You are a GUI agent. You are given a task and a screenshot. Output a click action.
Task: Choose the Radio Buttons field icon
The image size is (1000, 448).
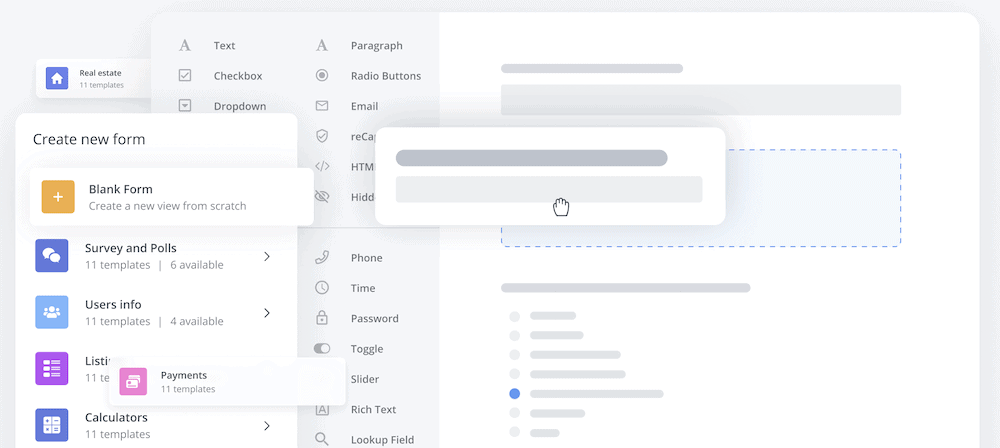[322, 75]
